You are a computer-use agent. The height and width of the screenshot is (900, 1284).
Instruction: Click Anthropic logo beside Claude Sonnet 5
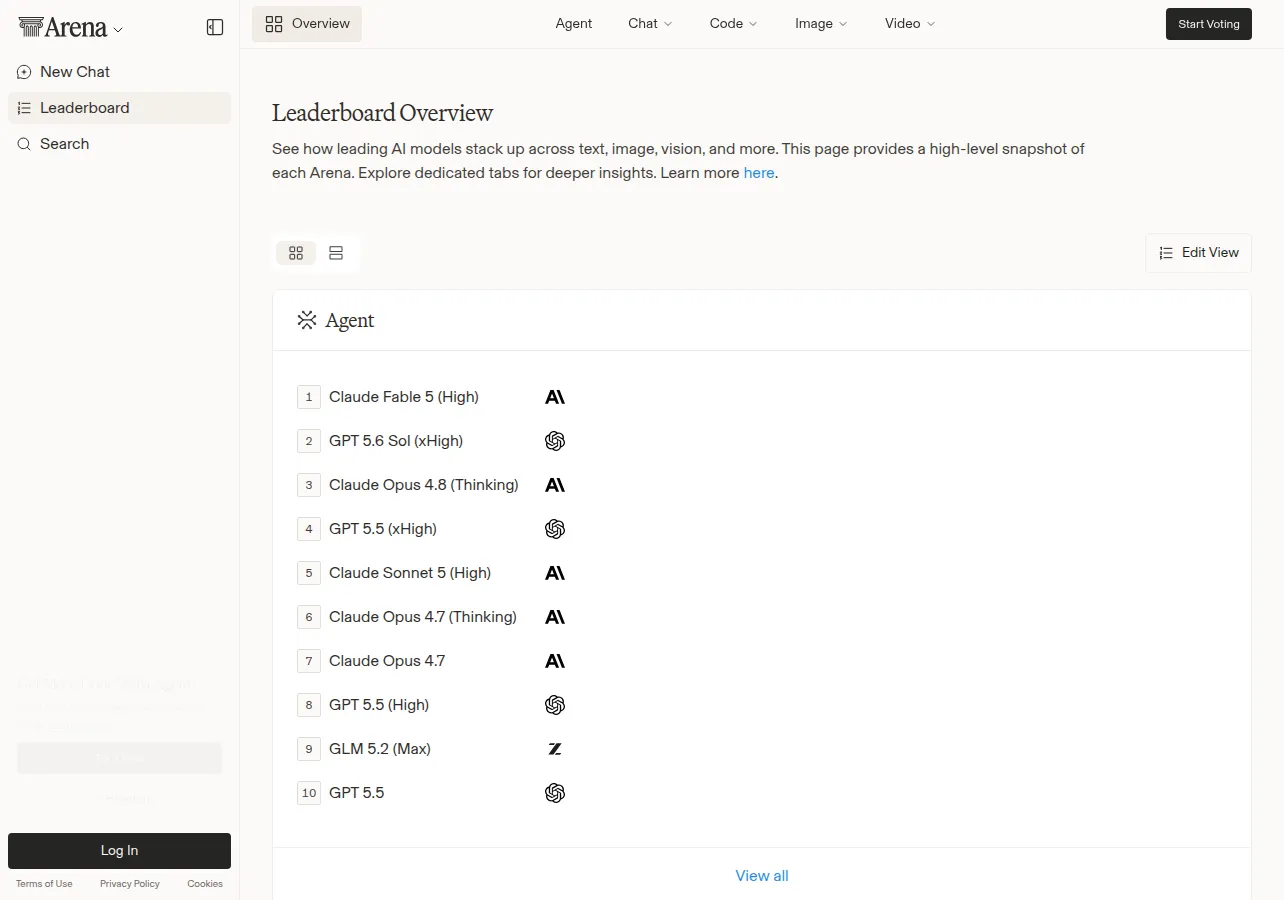(555, 573)
